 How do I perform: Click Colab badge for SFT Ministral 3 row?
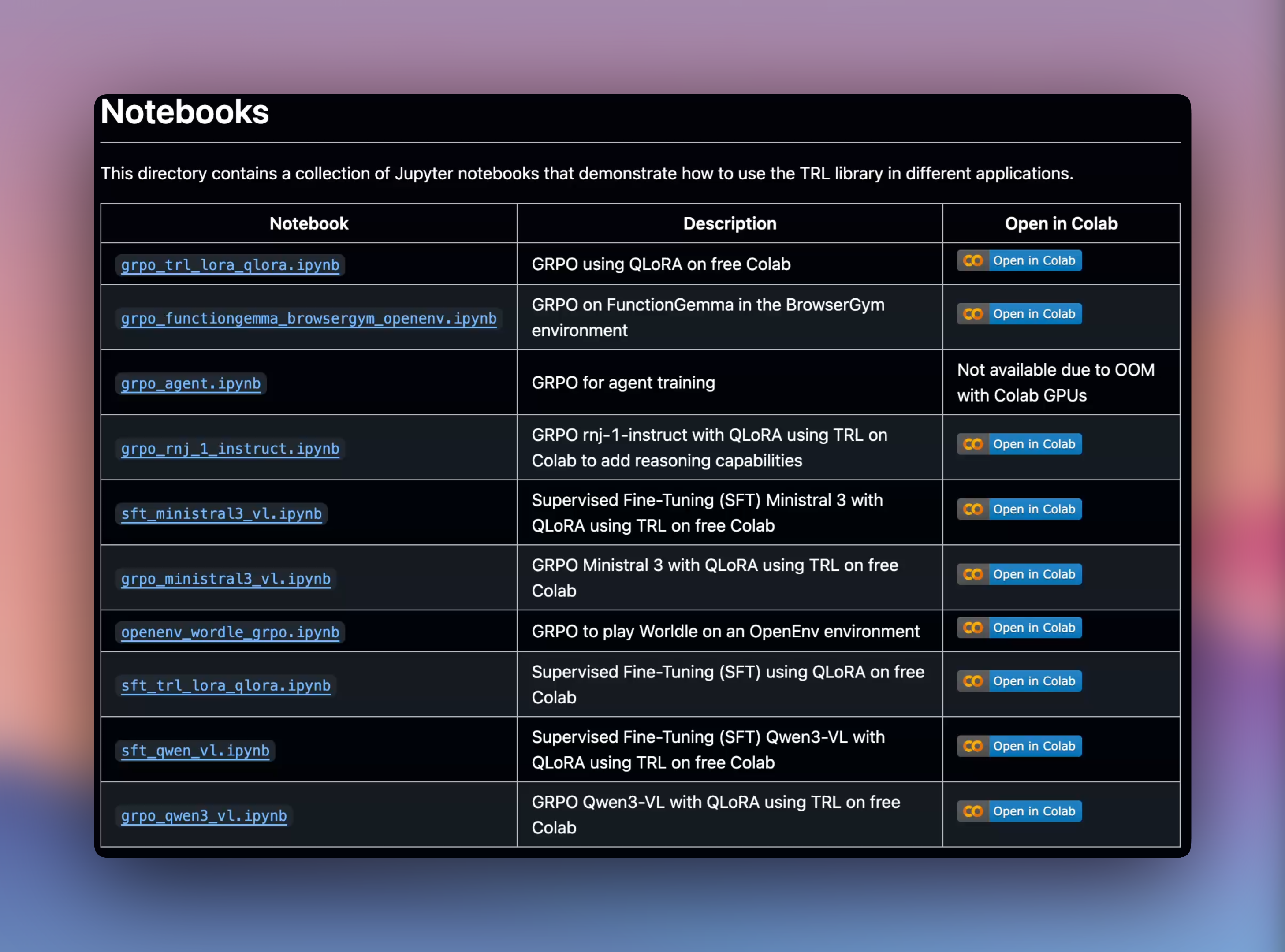(1019, 509)
